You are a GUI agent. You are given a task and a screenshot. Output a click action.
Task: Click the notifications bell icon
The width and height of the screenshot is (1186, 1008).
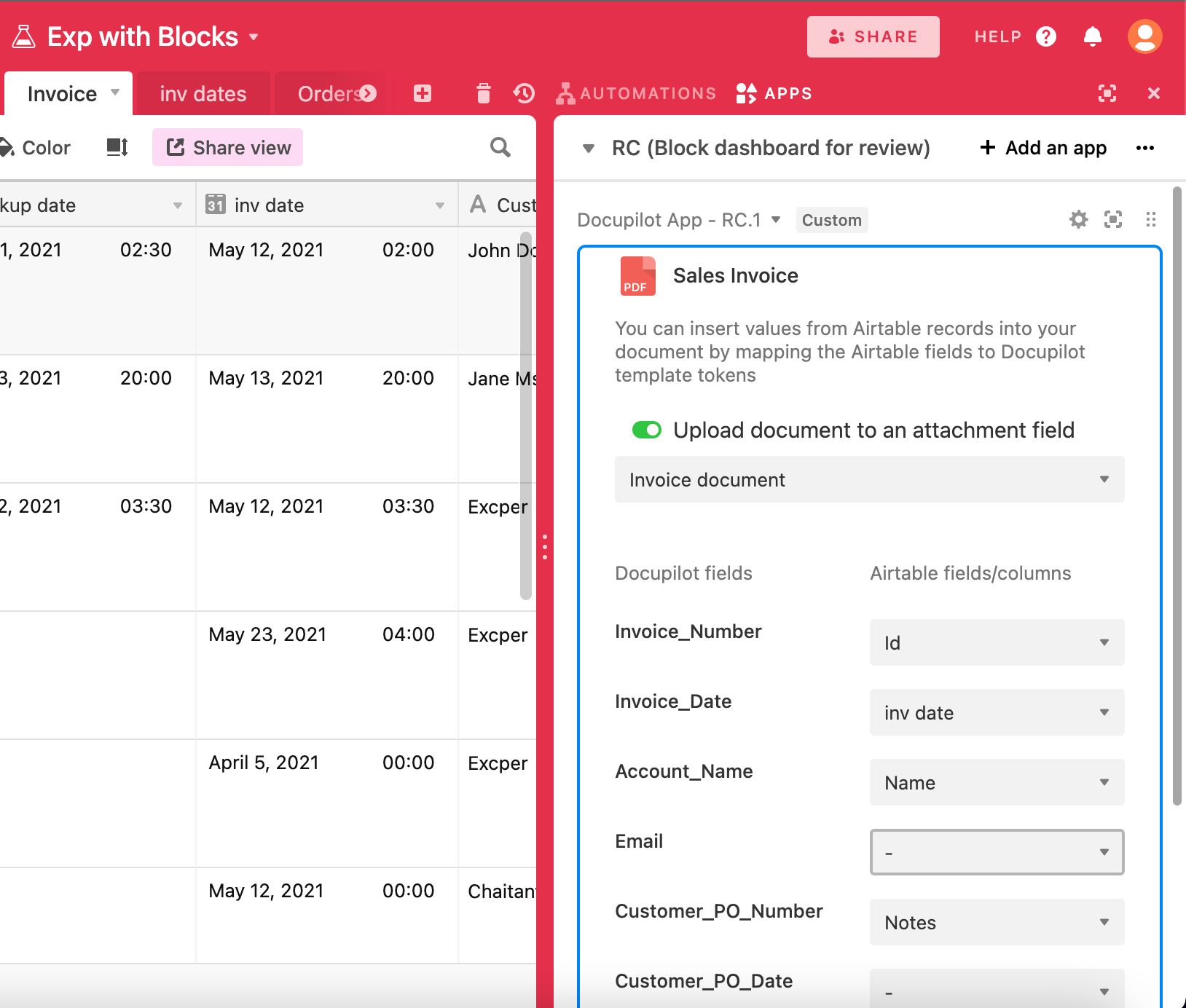(x=1092, y=36)
